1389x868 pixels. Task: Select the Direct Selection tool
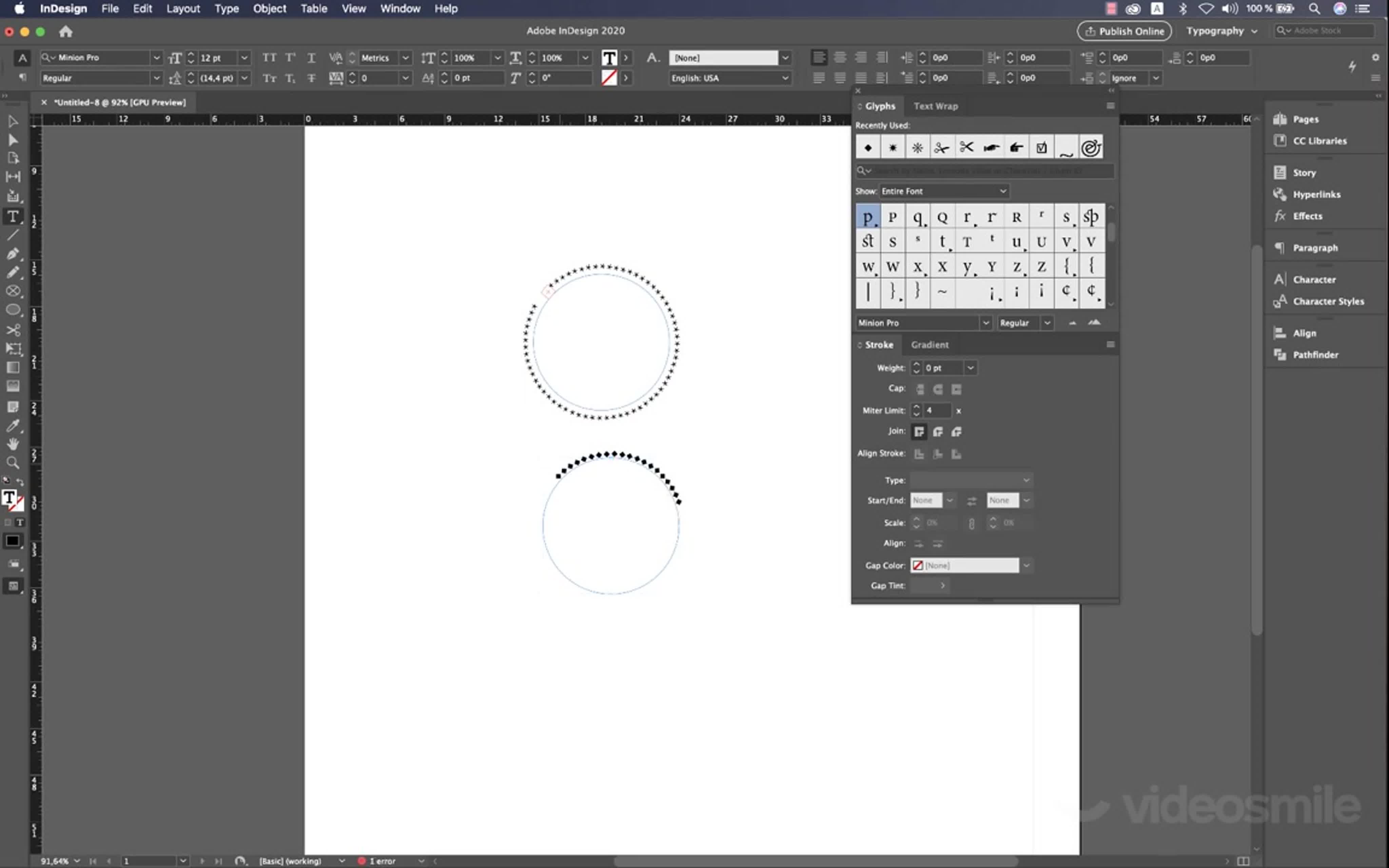(x=13, y=140)
